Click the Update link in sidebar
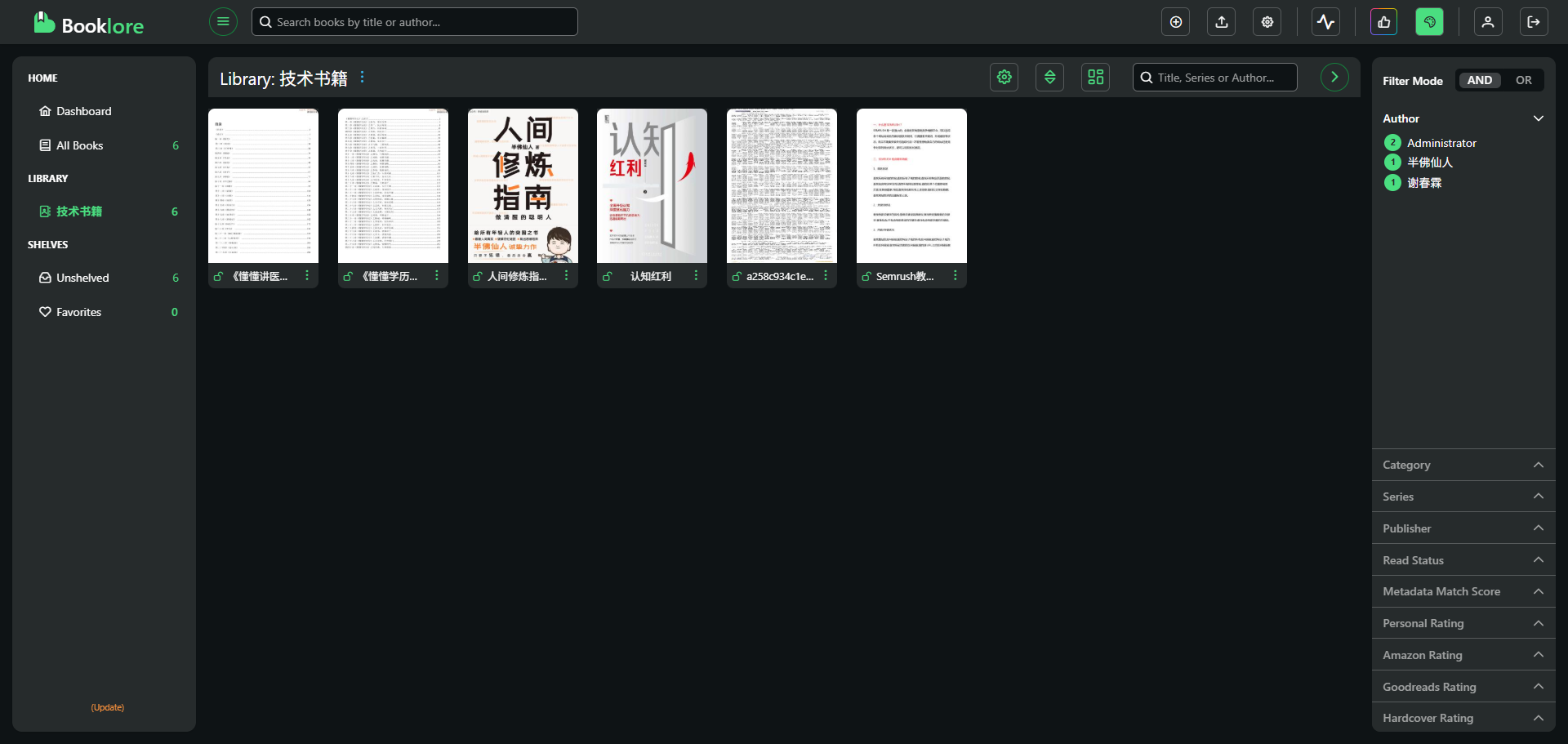Viewport: 1568px width, 744px height. coord(108,707)
